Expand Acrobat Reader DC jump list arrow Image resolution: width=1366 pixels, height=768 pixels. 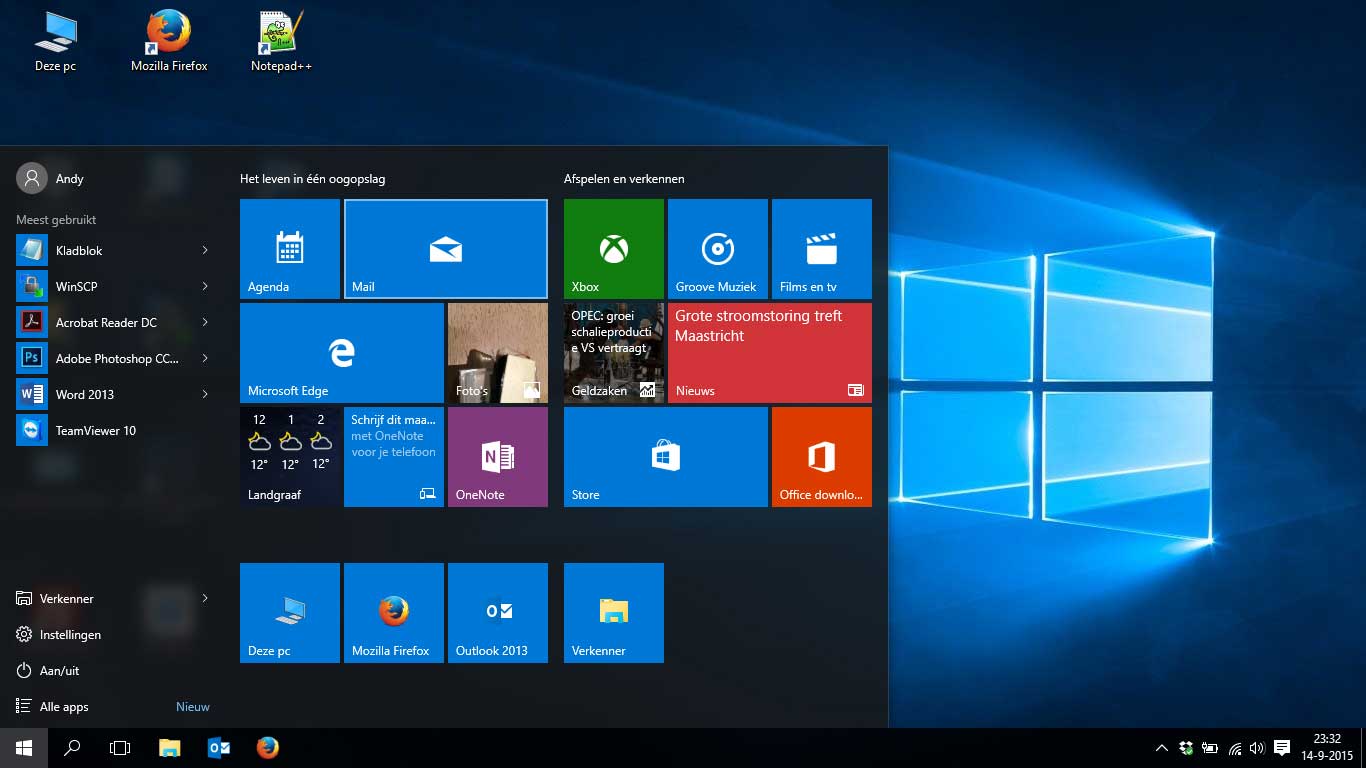pyautogui.click(x=205, y=323)
